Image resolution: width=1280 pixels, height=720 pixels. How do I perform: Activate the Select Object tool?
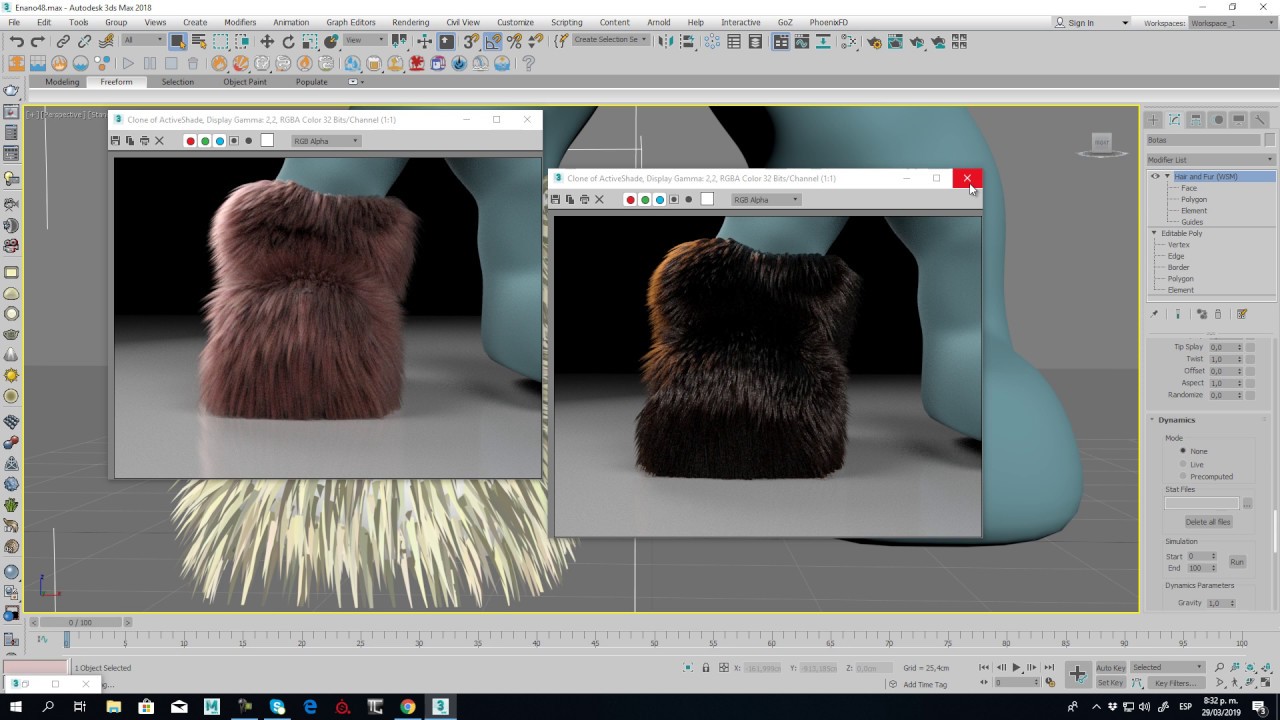coord(177,41)
